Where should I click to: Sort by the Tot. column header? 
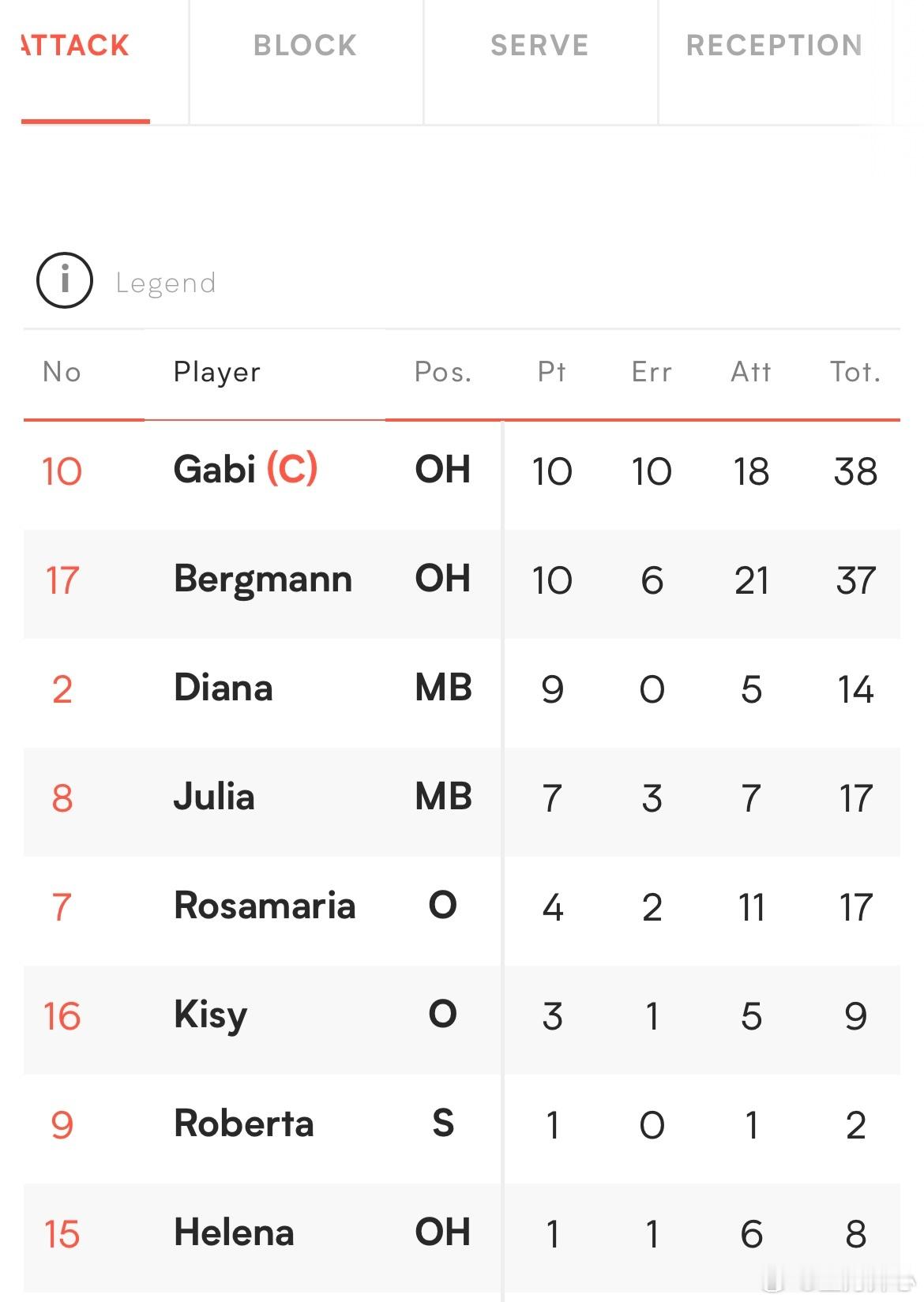[x=855, y=372]
